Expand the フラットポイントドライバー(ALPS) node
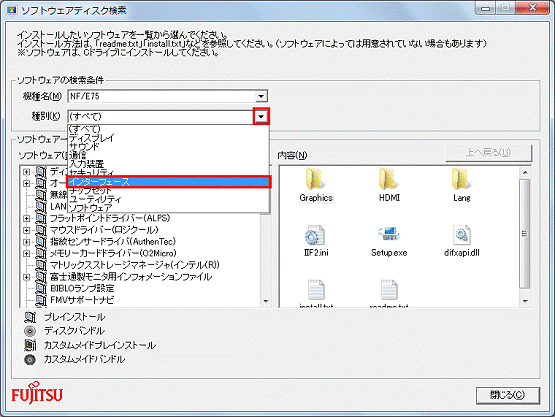 (x=27, y=218)
